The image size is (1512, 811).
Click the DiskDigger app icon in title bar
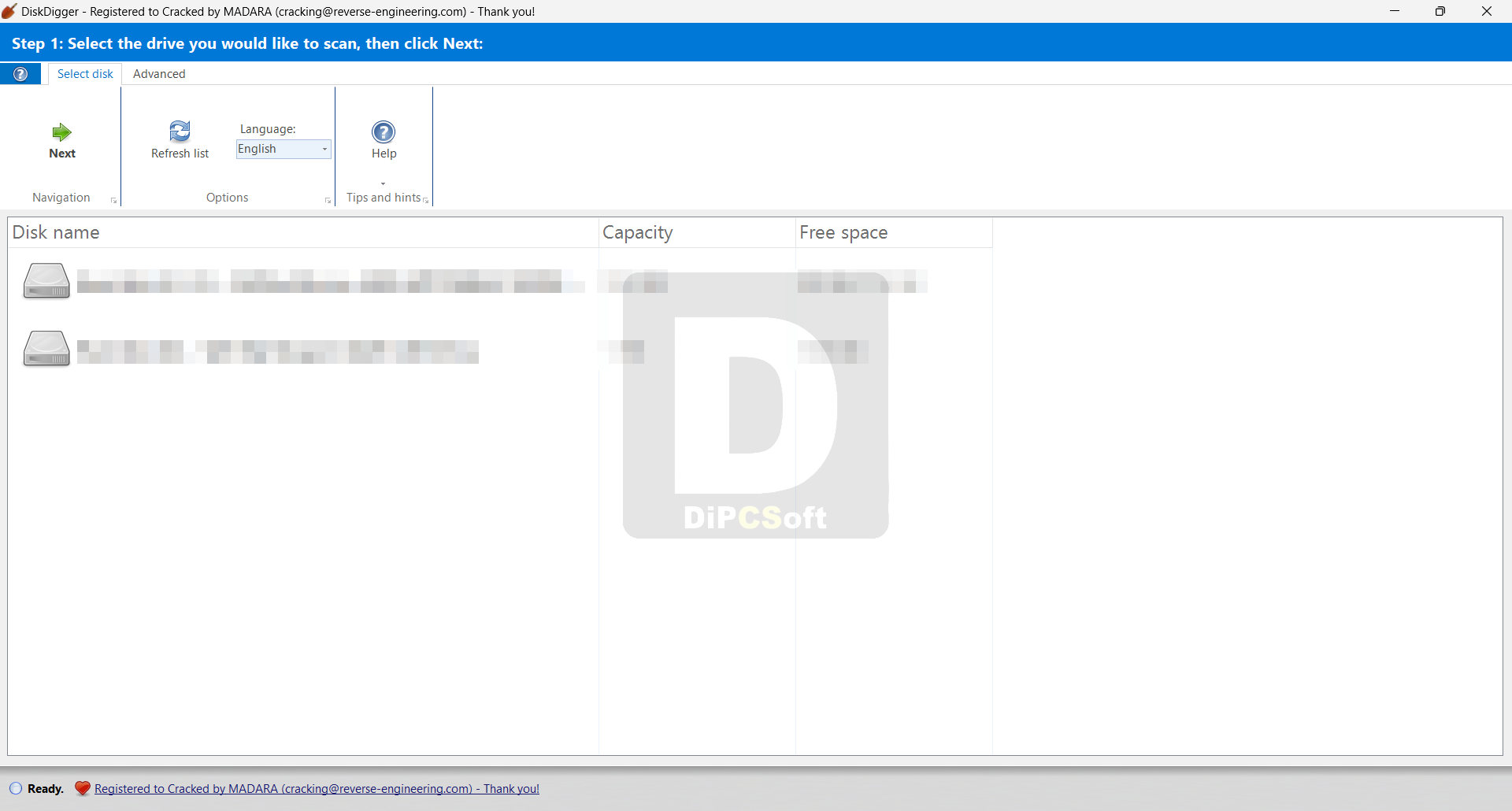click(9, 11)
